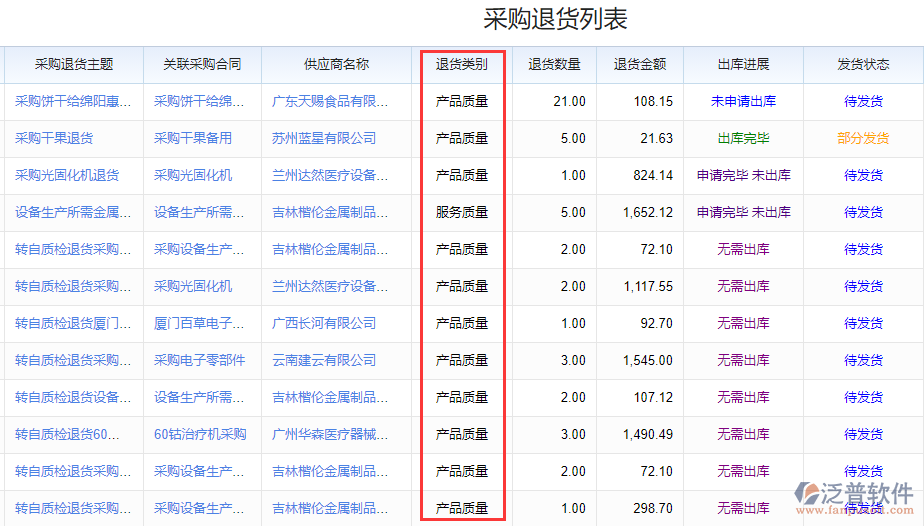The width and height of the screenshot is (924, 526).
Task: Click the 供应商名称 column header
Action: click(x=336, y=64)
